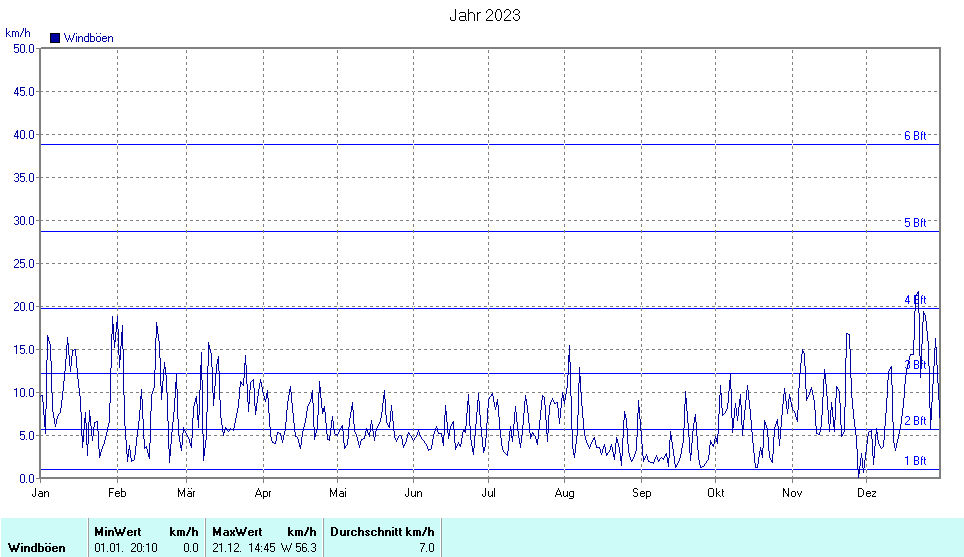Click the chart title Jahr 2023
This screenshot has width=964, height=557.
point(485,16)
